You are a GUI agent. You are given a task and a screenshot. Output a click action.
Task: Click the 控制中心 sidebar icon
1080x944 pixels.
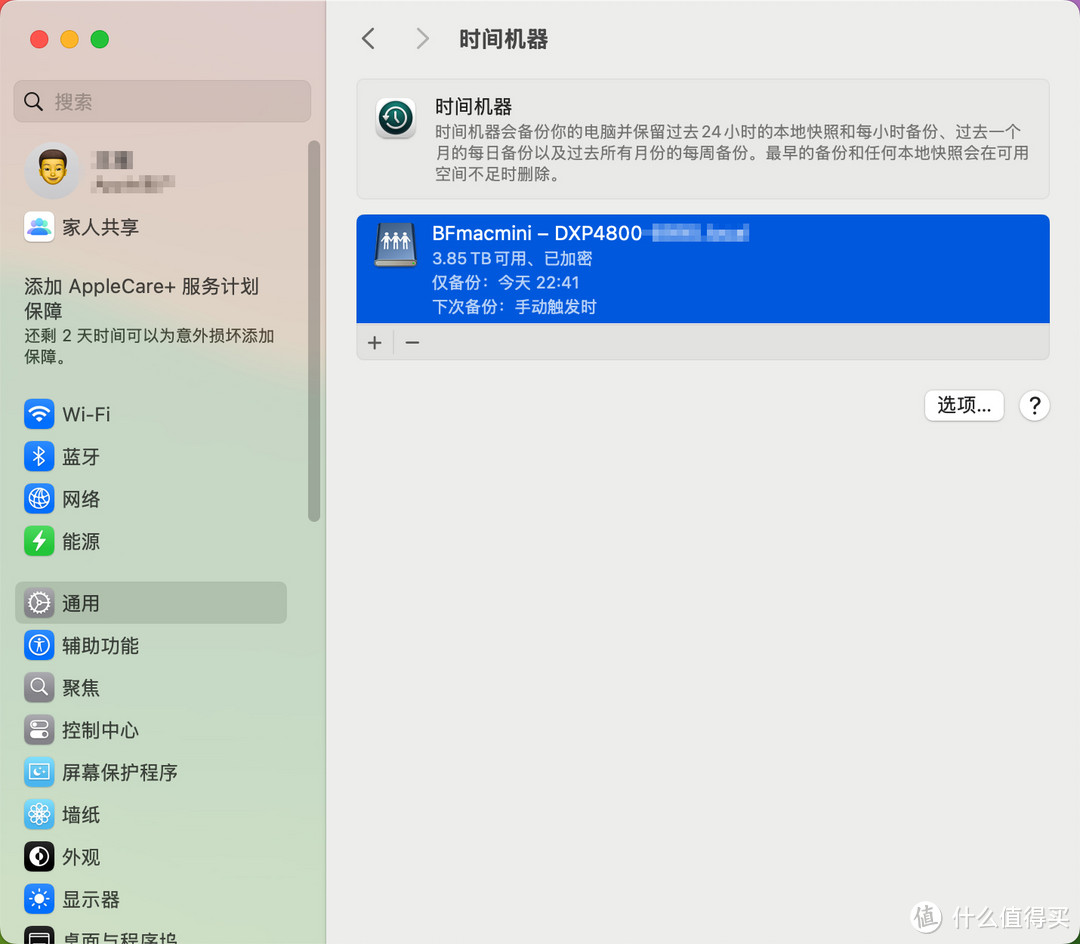tap(38, 730)
